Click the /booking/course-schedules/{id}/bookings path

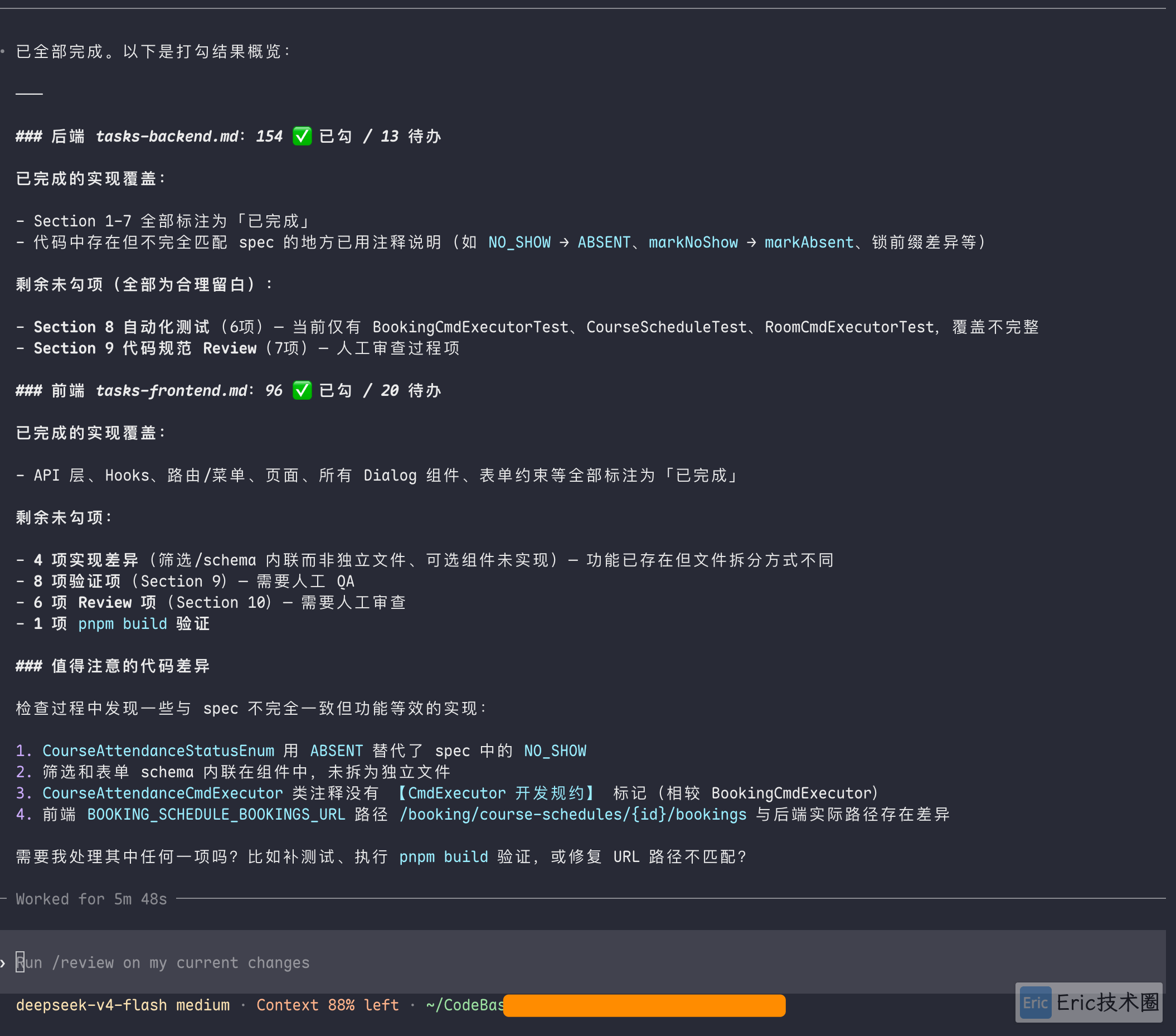tap(573, 815)
